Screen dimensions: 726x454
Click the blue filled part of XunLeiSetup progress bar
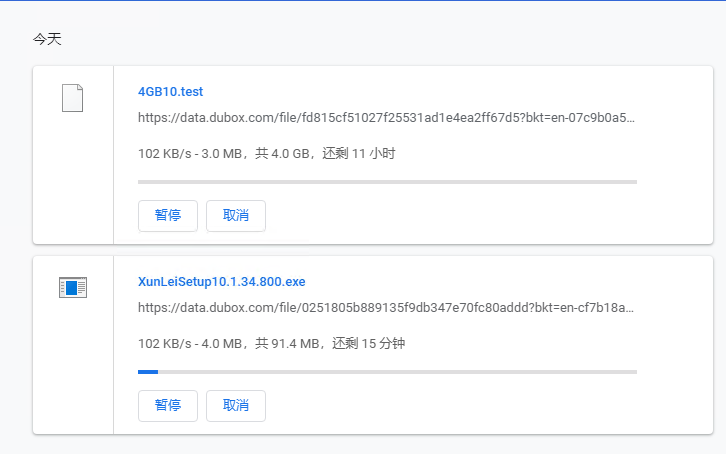(x=148, y=372)
